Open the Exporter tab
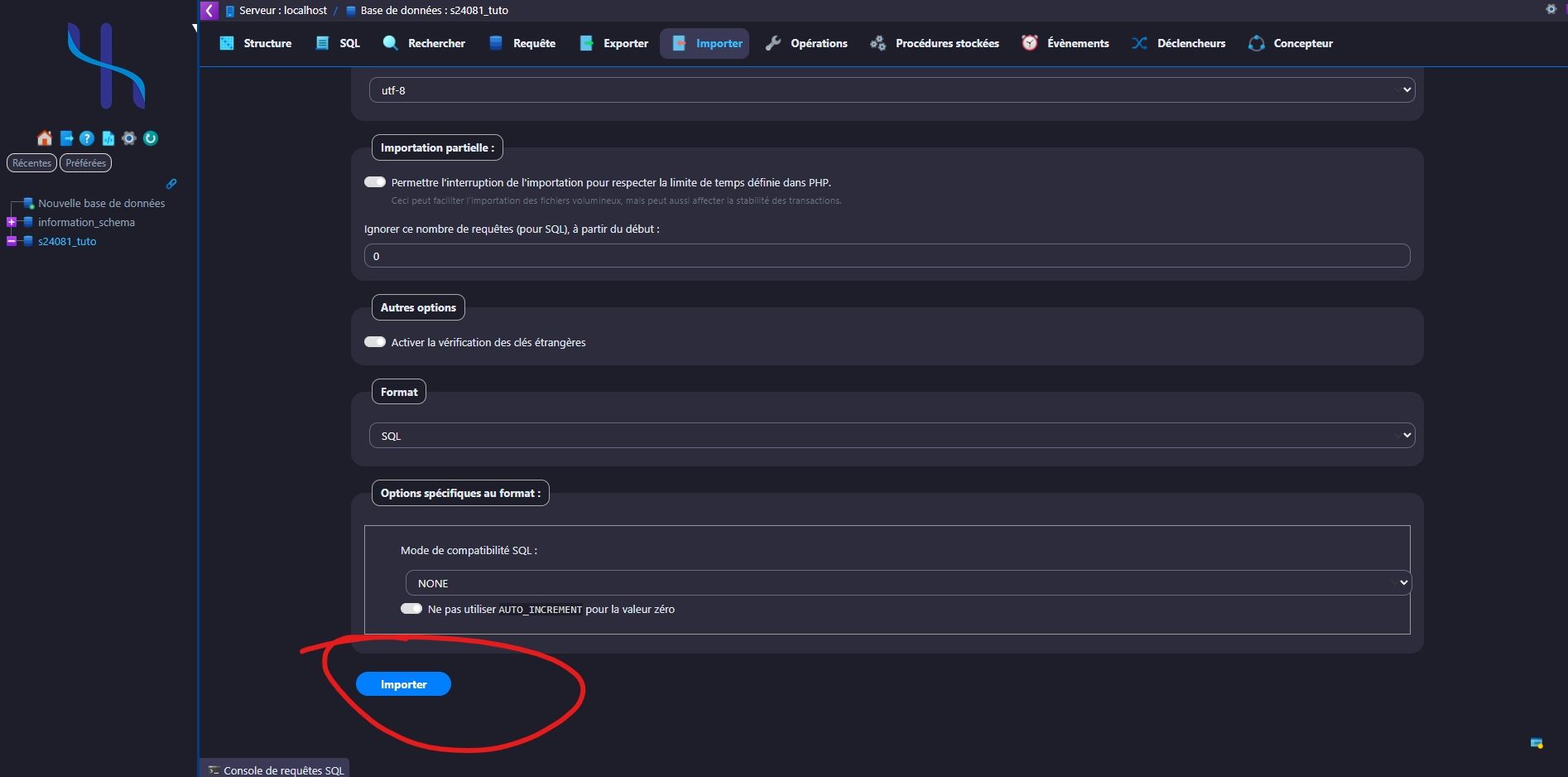1568x777 pixels. click(614, 43)
